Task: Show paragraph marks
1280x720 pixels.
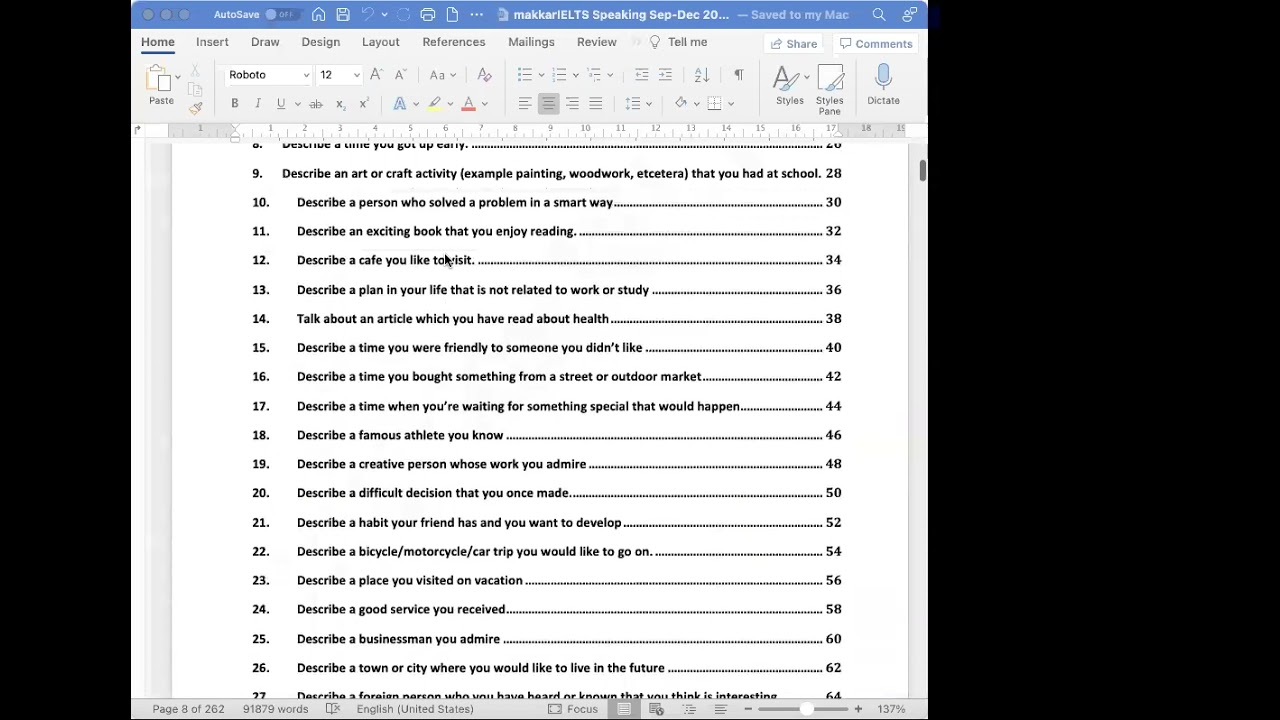Action: [x=739, y=75]
